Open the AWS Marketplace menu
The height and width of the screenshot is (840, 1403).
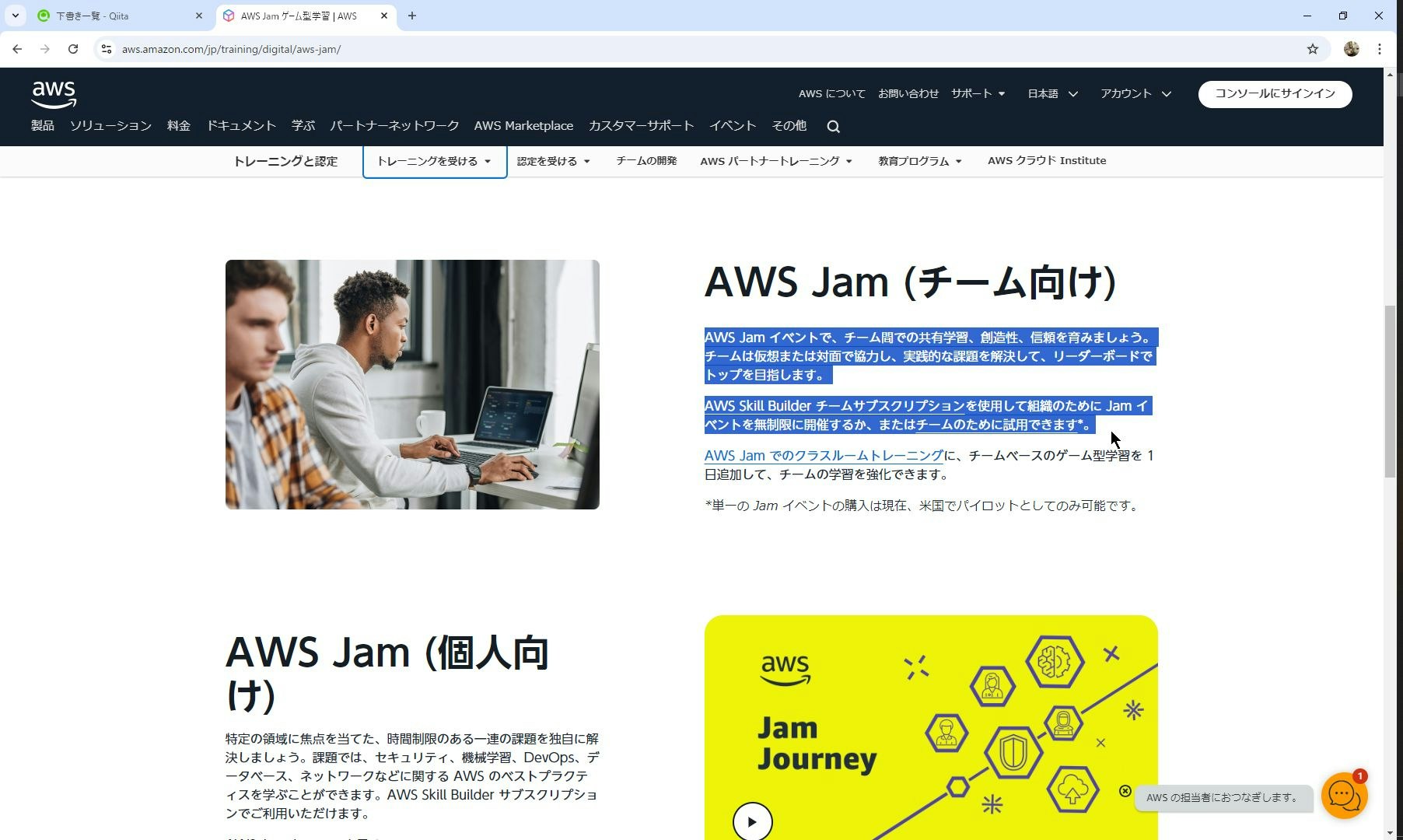coord(523,126)
